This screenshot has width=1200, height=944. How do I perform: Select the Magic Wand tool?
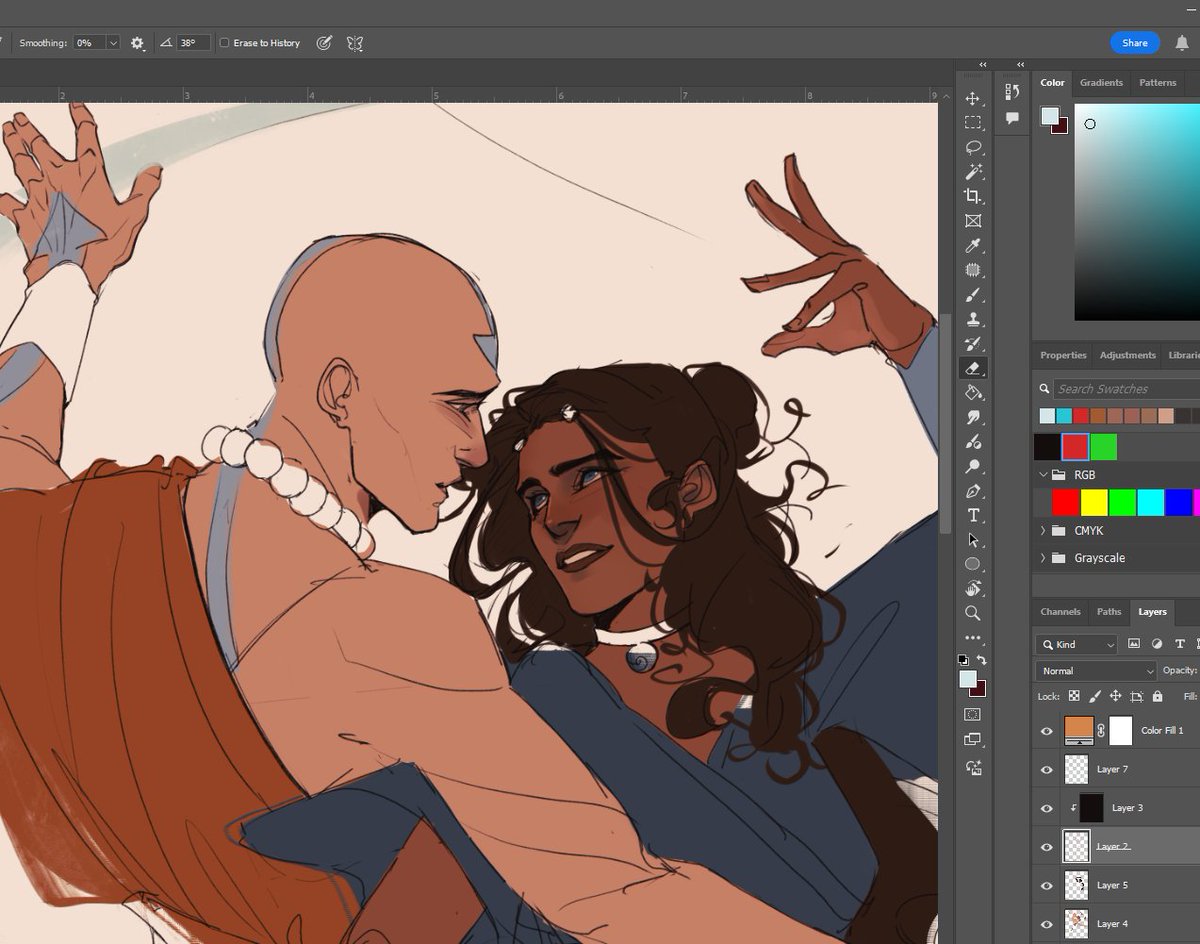point(972,172)
